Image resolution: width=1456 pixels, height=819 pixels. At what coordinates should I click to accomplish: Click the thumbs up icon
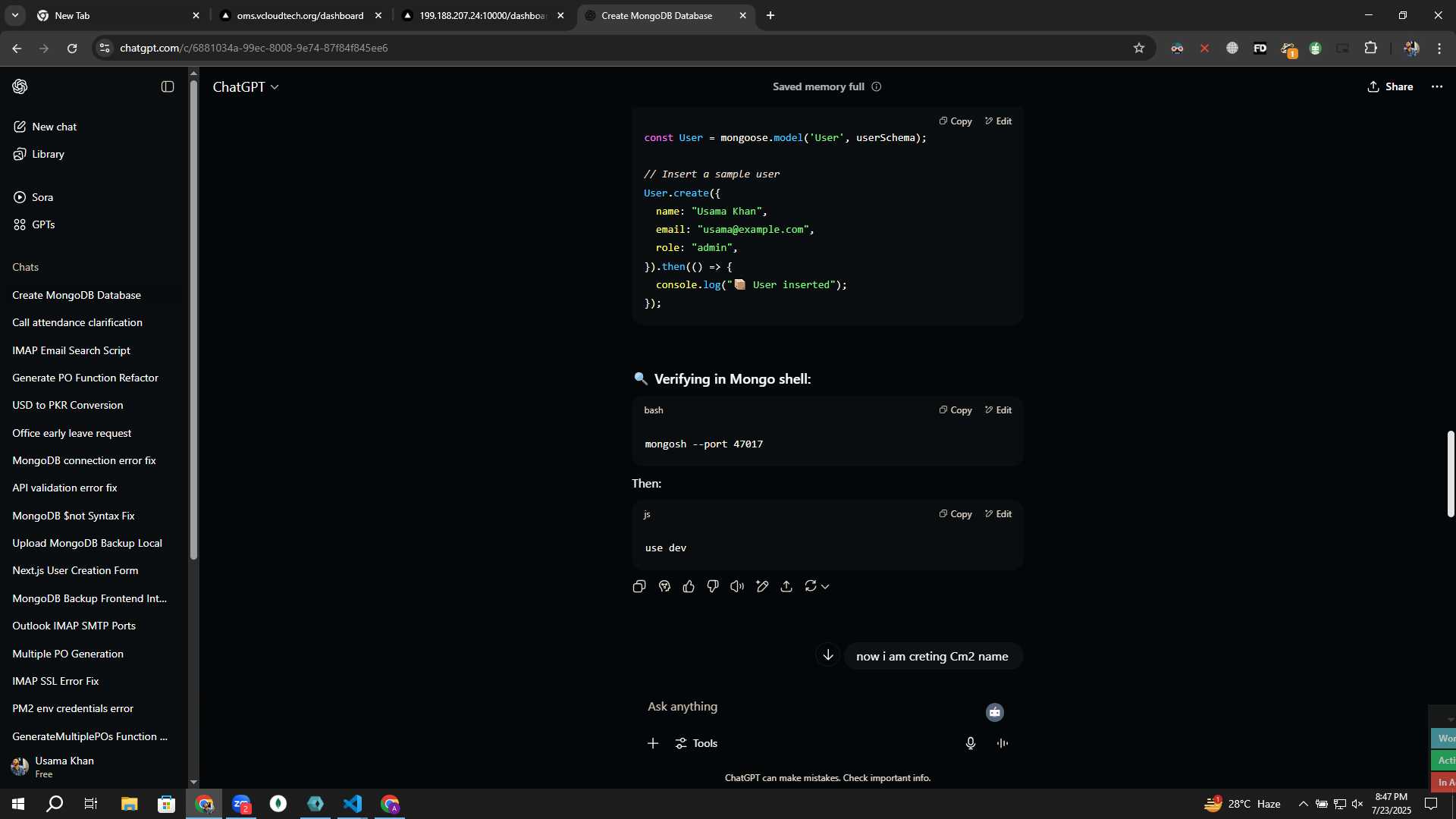point(689,586)
